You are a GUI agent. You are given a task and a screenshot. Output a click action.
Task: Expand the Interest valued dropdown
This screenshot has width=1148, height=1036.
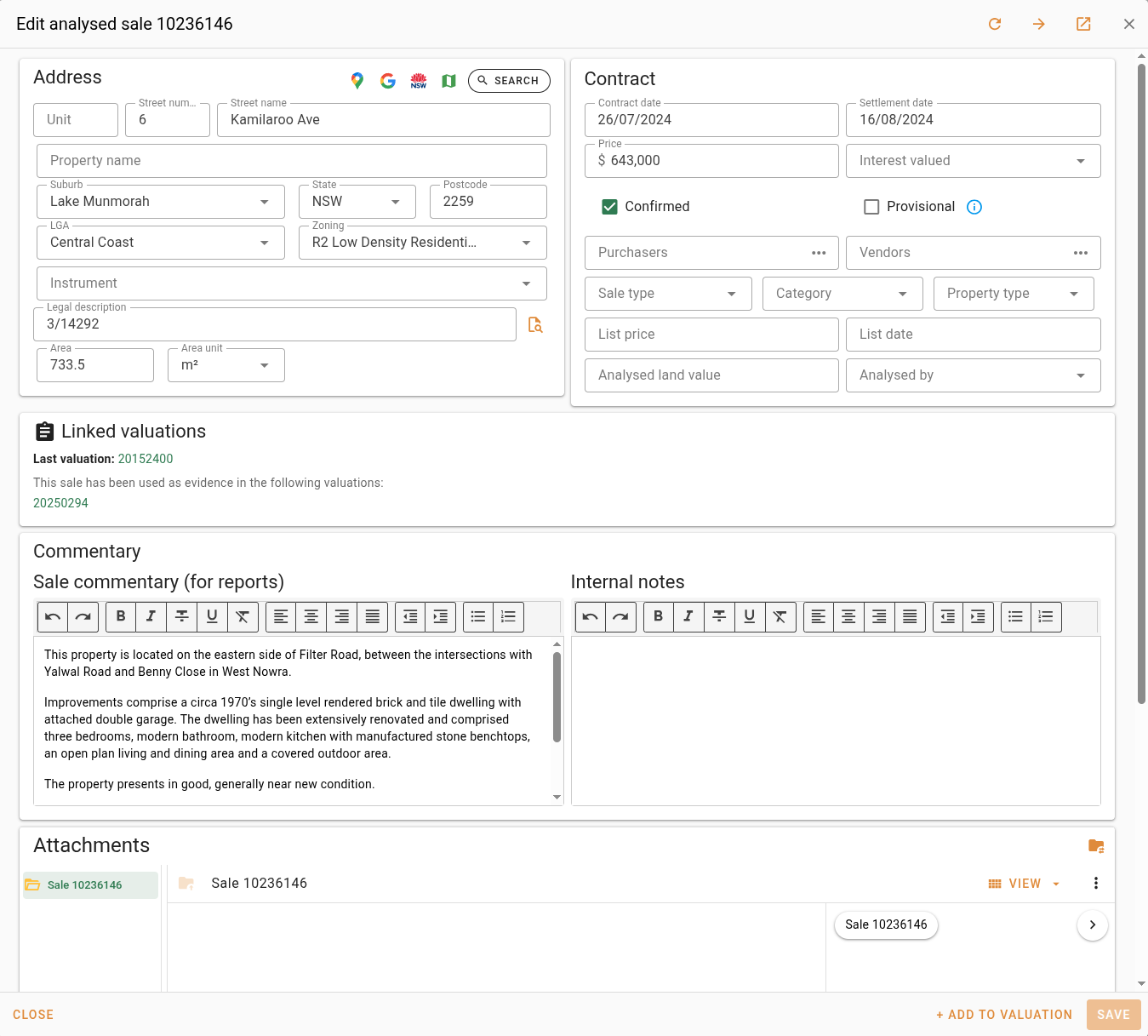point(973,161)
